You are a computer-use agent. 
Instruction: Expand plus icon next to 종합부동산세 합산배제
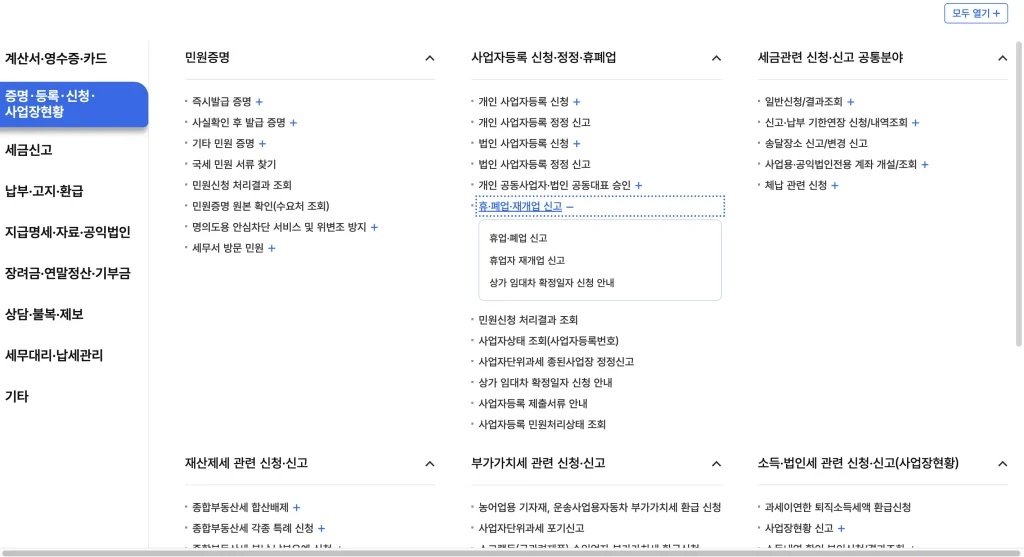296,507
